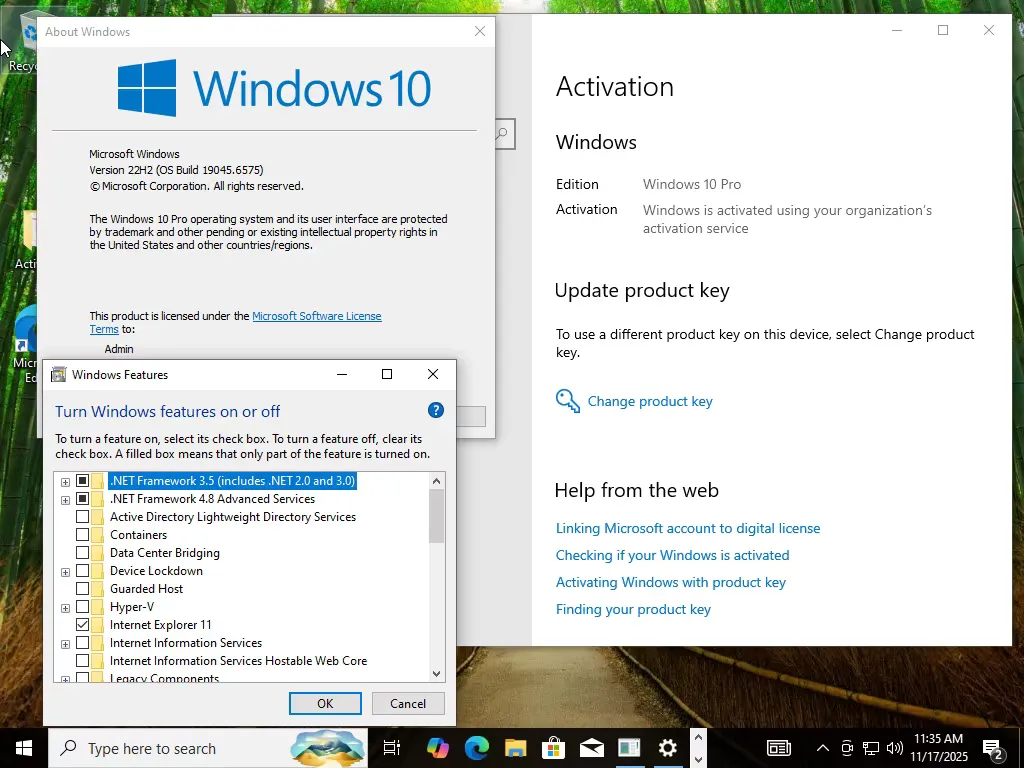1024x768 pixels.
Task: Open Task View from taskbar
Action: tap(392, 748)
